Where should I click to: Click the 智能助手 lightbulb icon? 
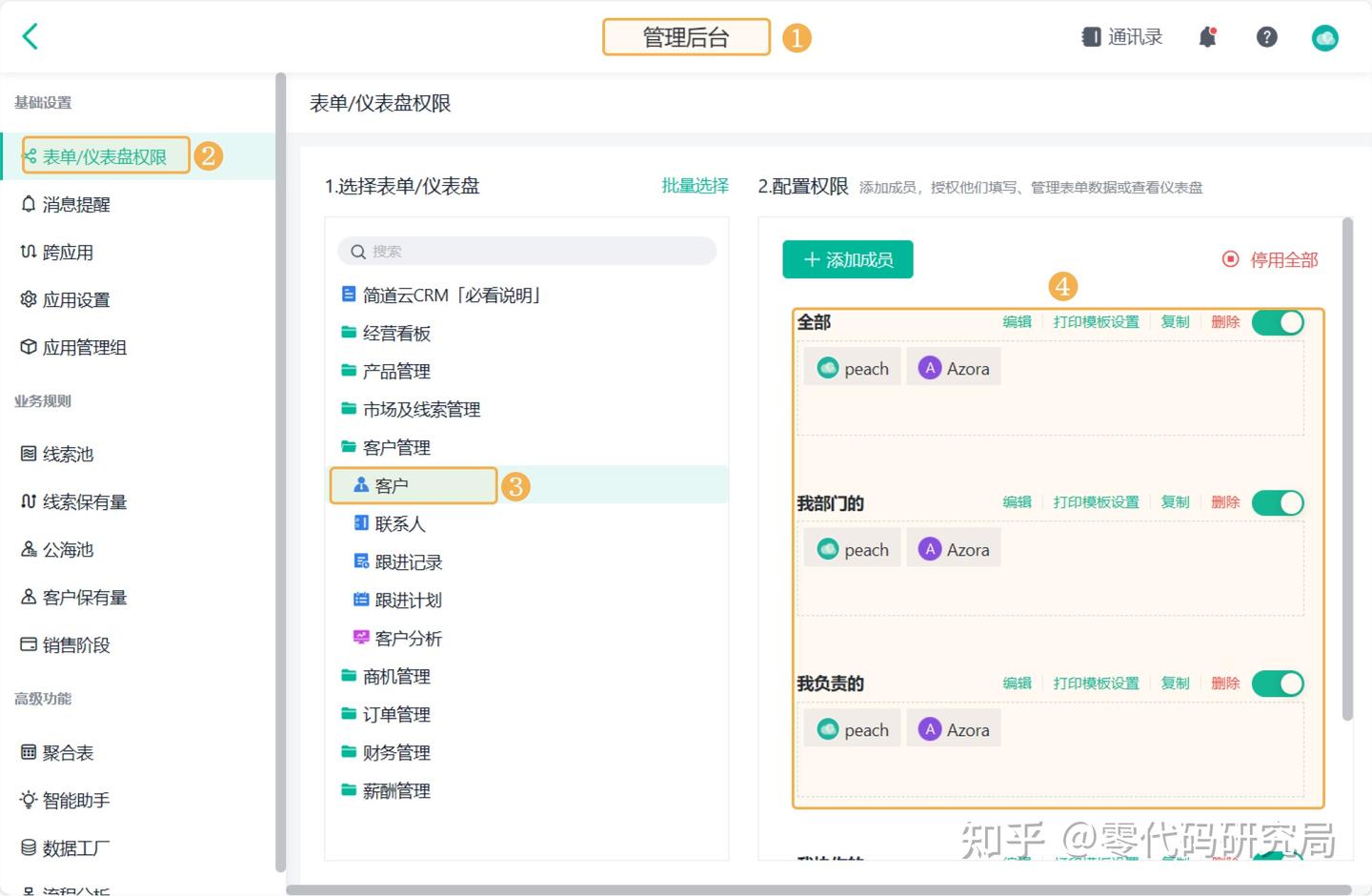pos(29,800)
